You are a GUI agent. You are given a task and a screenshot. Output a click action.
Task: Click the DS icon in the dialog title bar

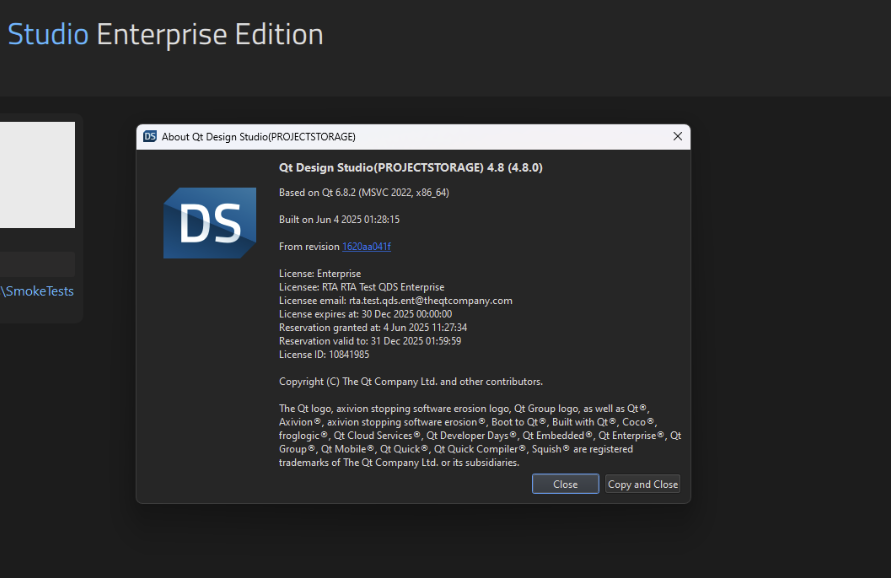click(150, 137)
